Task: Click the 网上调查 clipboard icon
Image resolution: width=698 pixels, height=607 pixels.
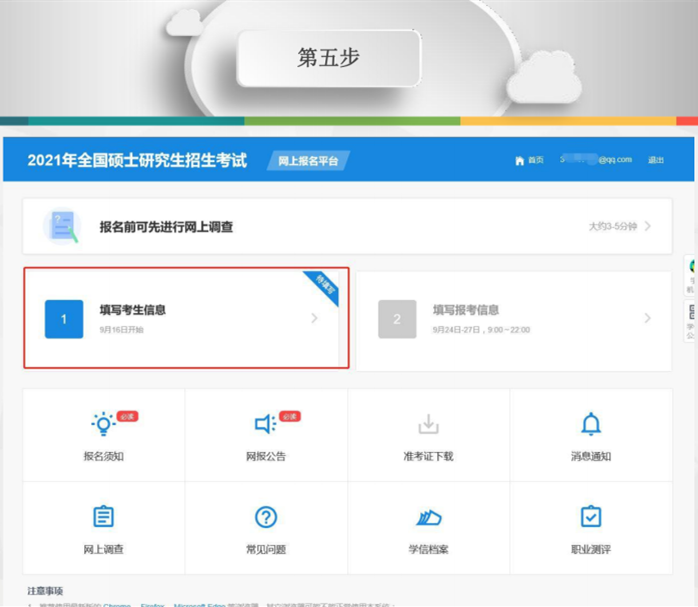Action: [x=103, y=516]
